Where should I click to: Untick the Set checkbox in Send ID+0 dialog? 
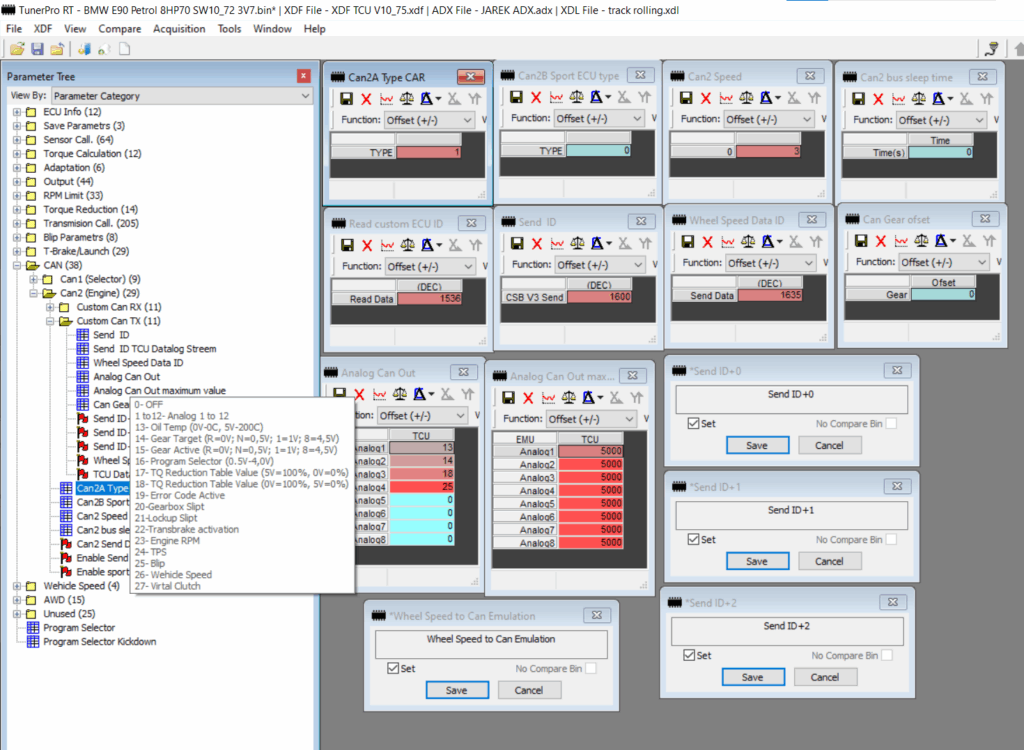(694, 424)
